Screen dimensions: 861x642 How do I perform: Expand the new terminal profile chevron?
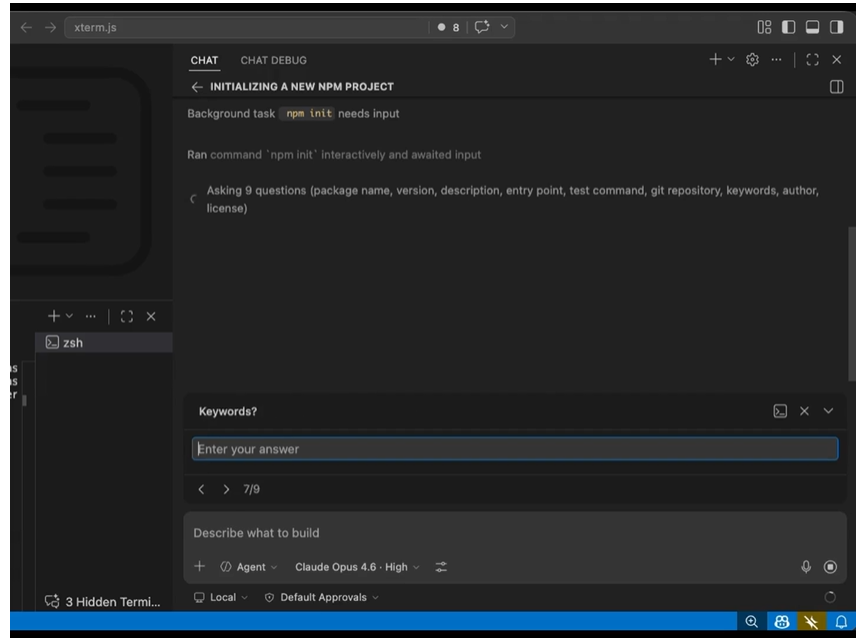(69, 316)
